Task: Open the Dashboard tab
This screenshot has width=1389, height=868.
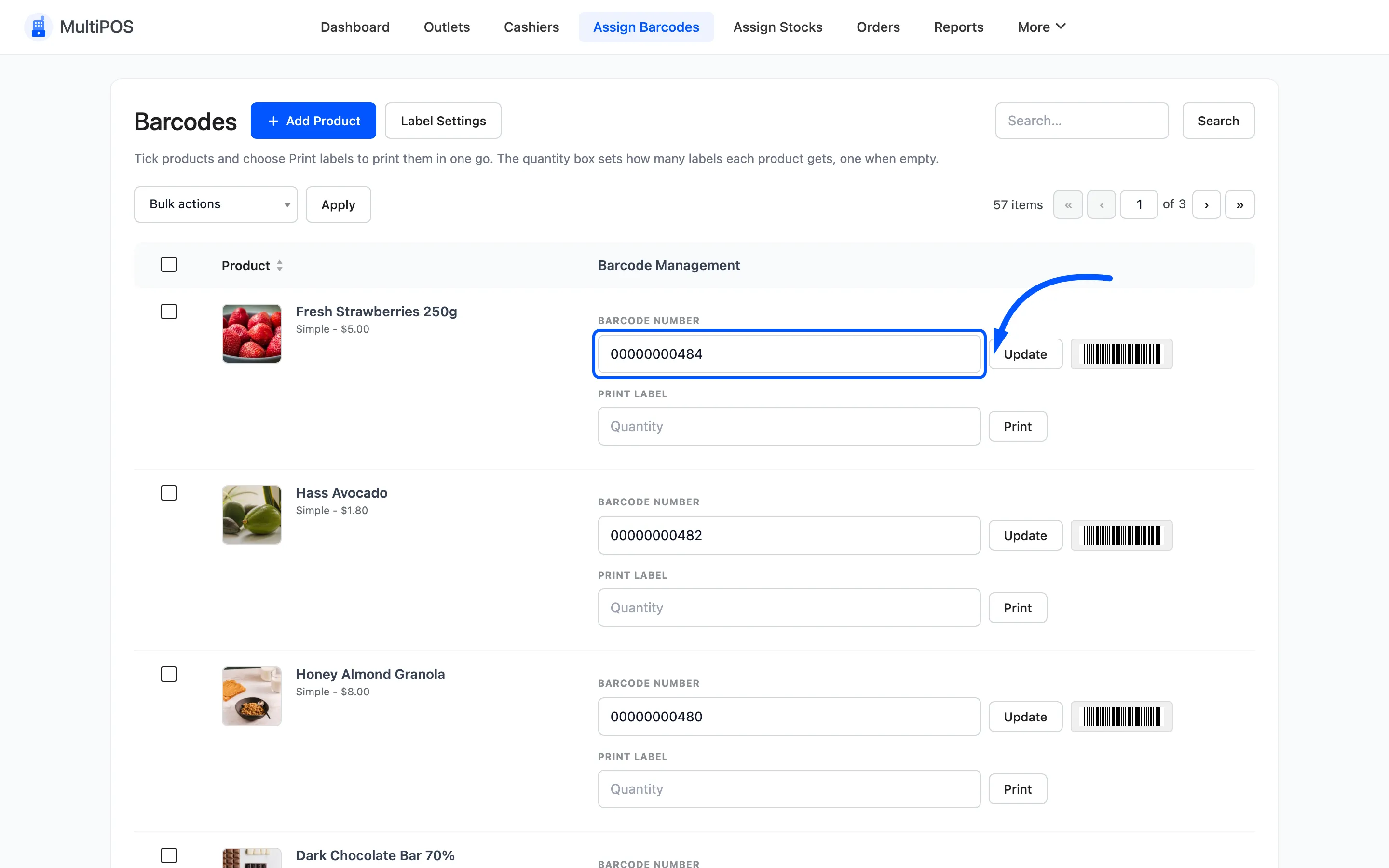Action: (x=354, y=27)
